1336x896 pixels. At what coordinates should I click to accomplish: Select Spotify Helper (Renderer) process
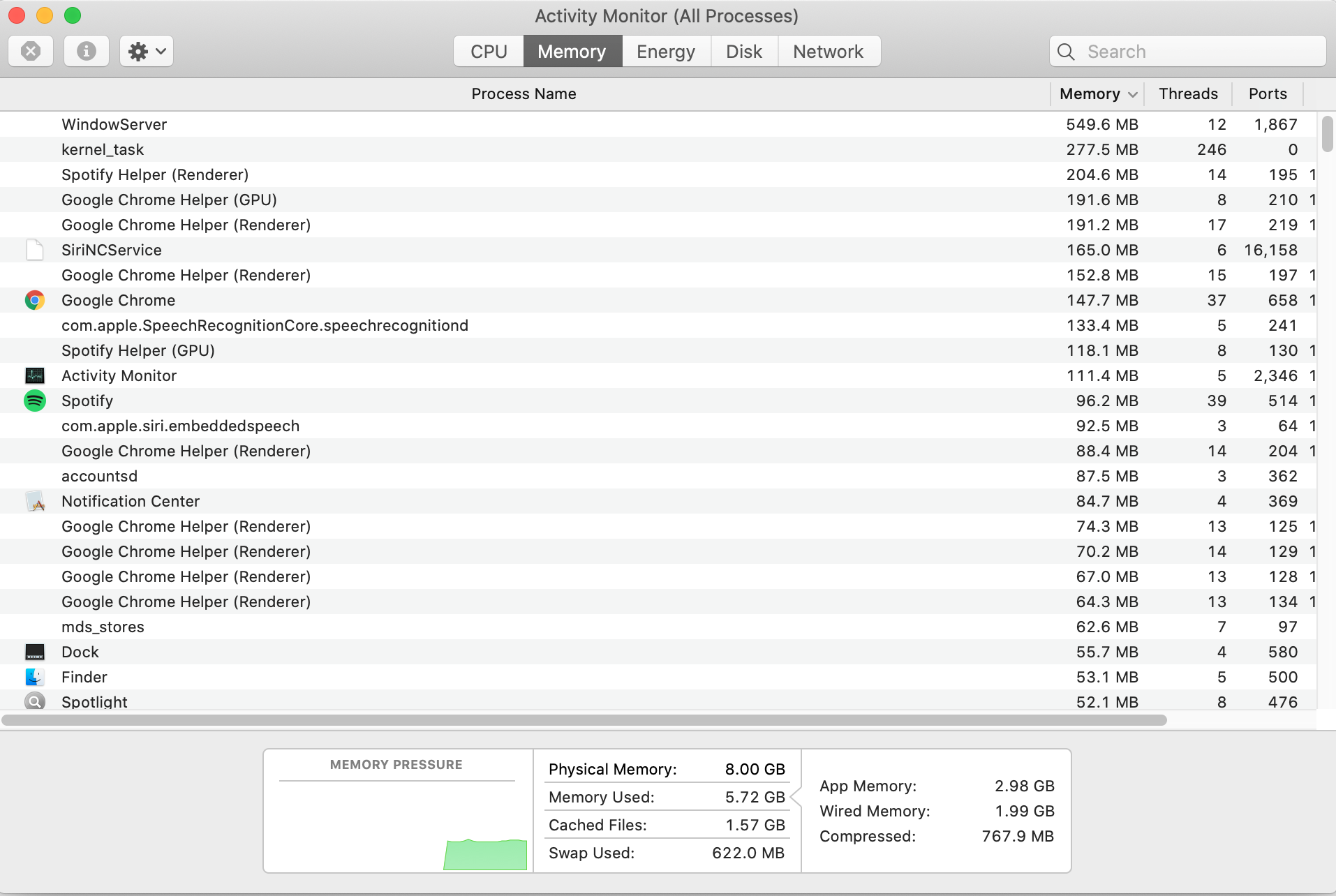(x=658, y=174)
